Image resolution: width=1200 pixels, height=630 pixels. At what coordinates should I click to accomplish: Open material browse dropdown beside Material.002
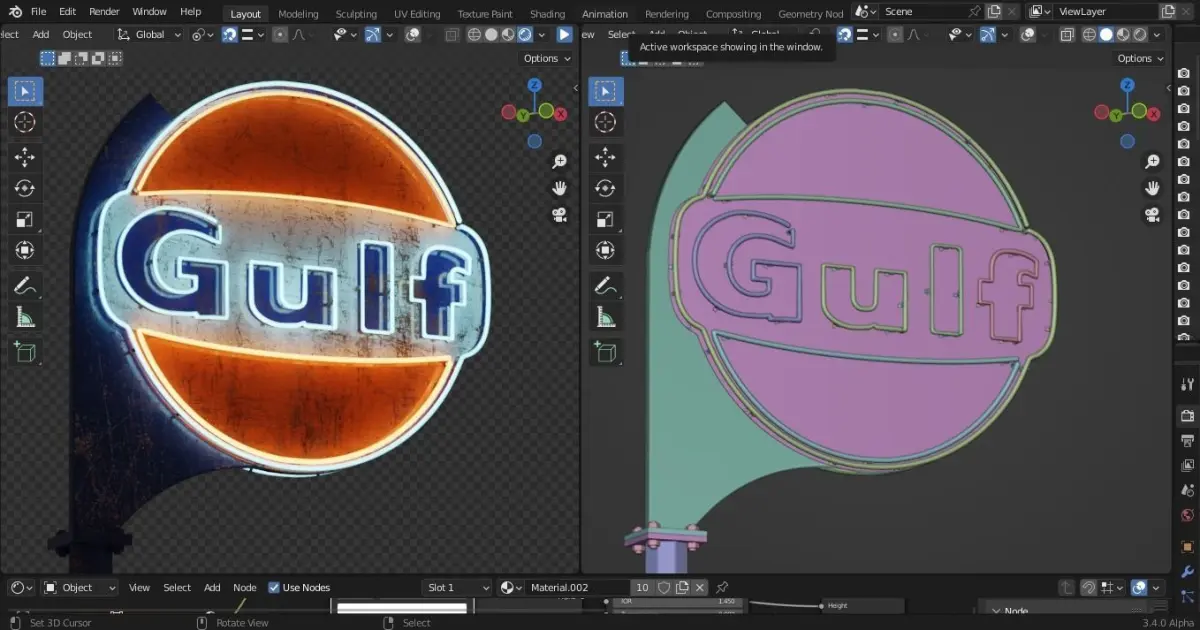coord(512,588)
